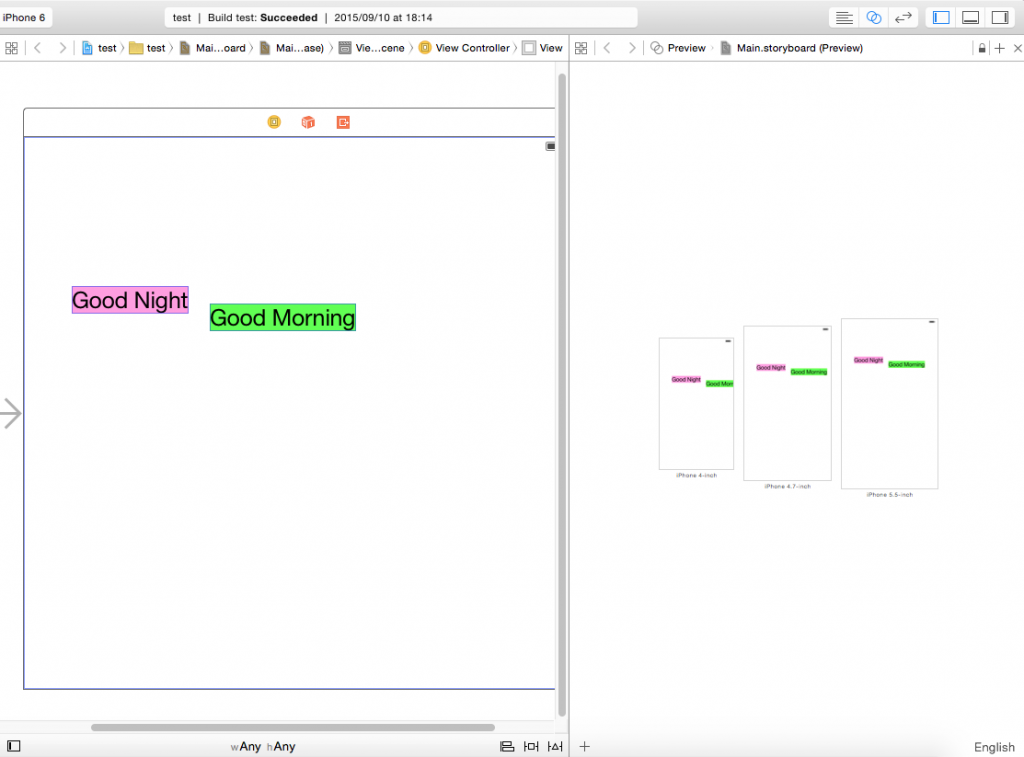Open the wAny hAny size class selector

263,746
